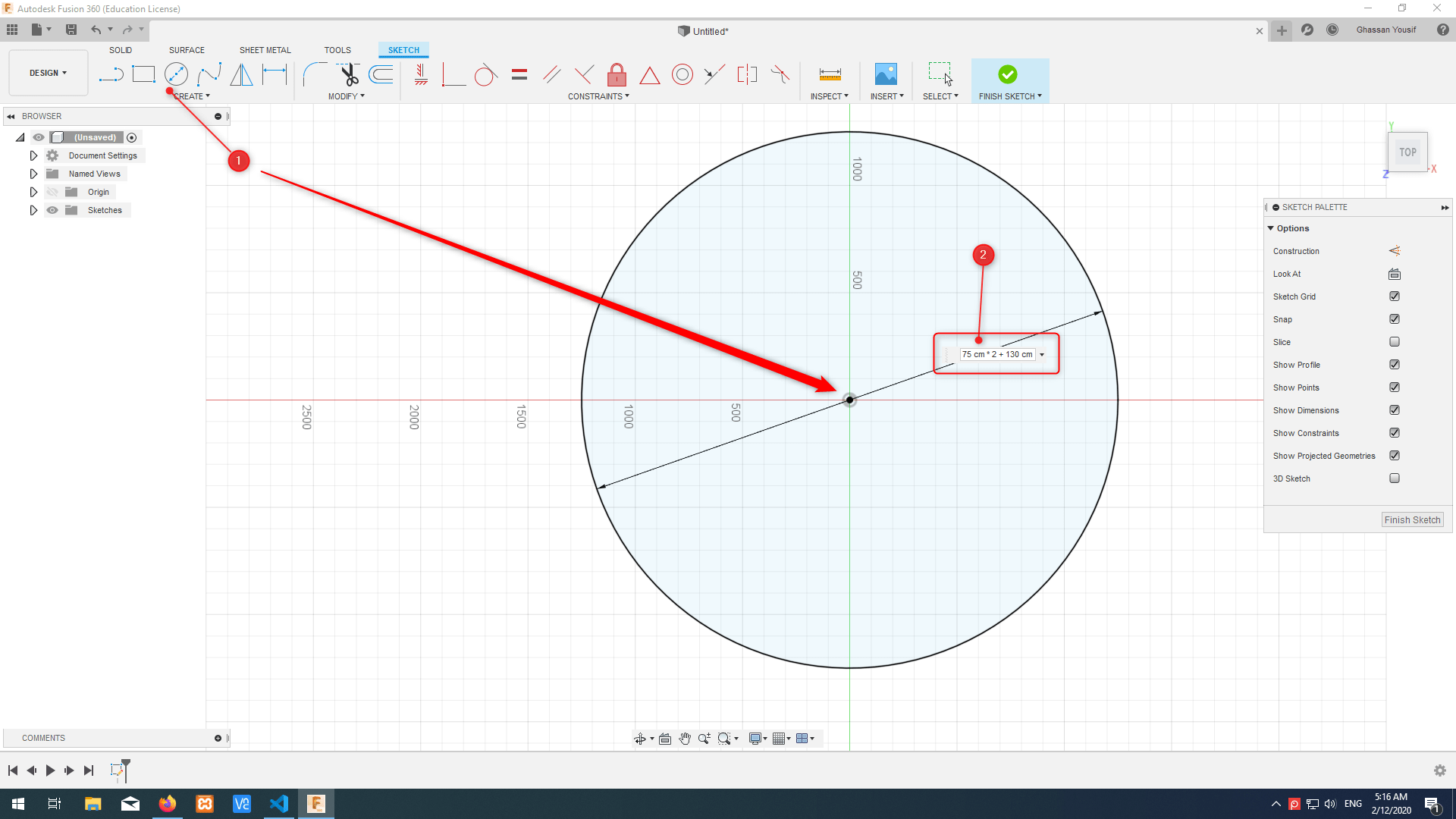
Task: Click the Look At icon
Action: pos(1395,274)
